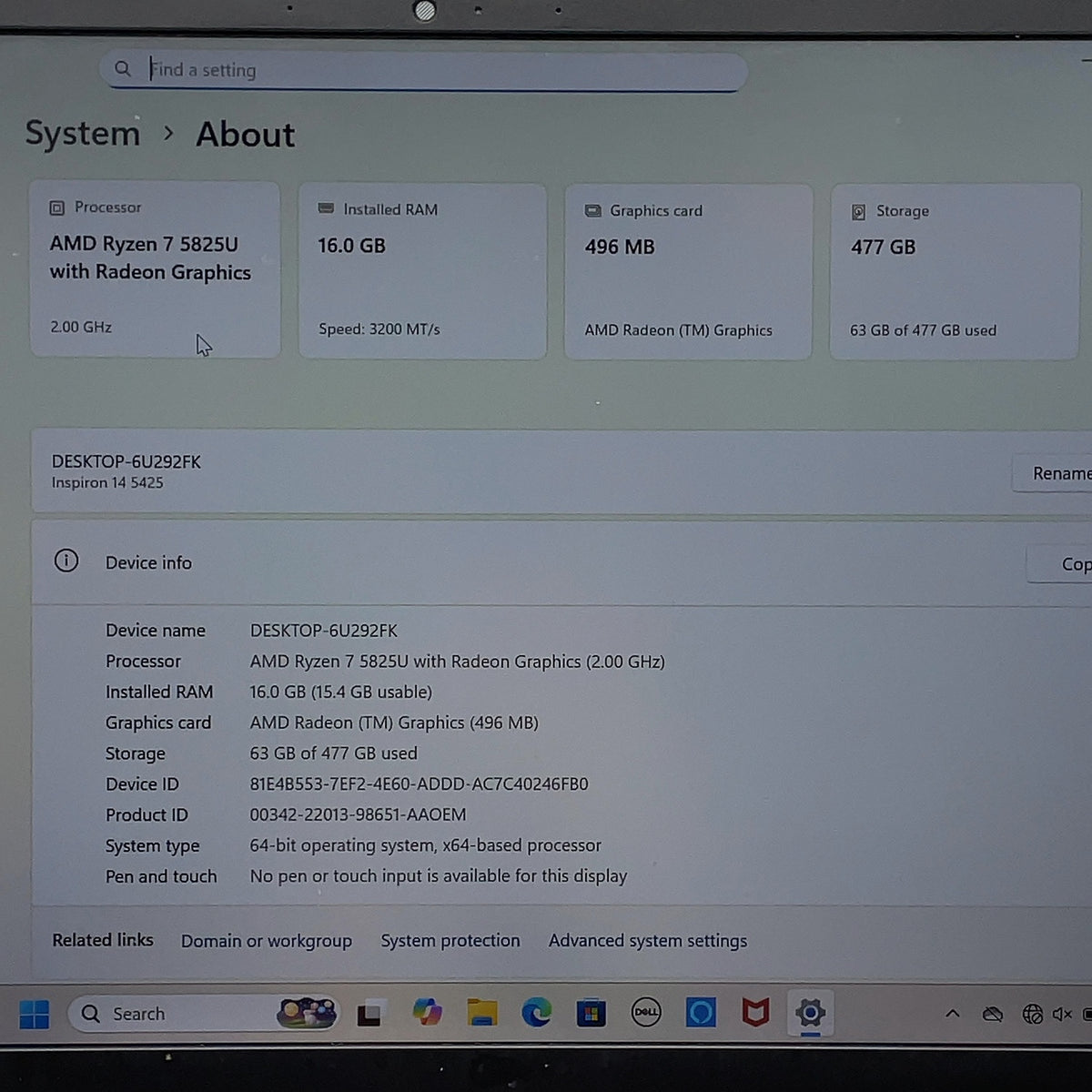
Task: Click the taskbar Search box
Action: pos(203,1013)
